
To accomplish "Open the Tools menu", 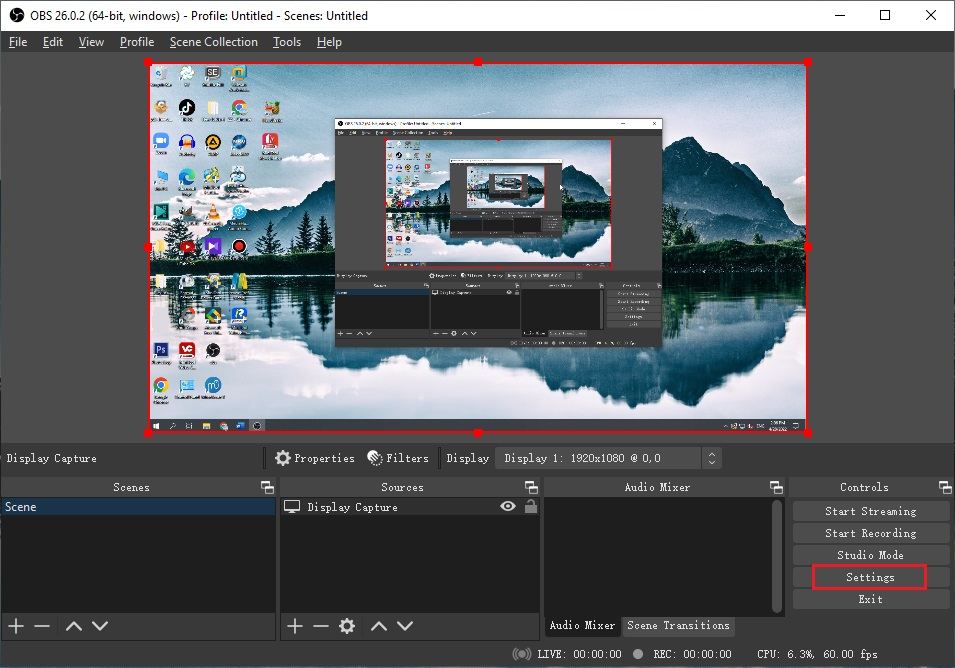I will 287,42.
